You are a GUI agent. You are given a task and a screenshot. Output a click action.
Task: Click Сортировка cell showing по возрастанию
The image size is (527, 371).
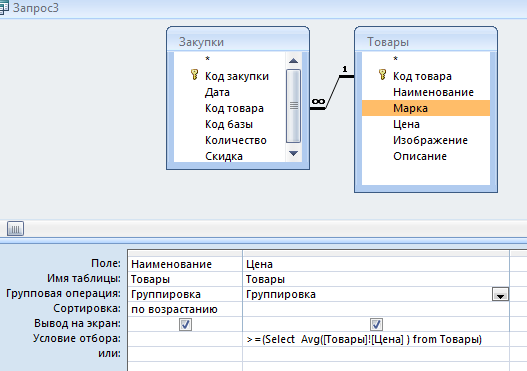coord(185,309)
